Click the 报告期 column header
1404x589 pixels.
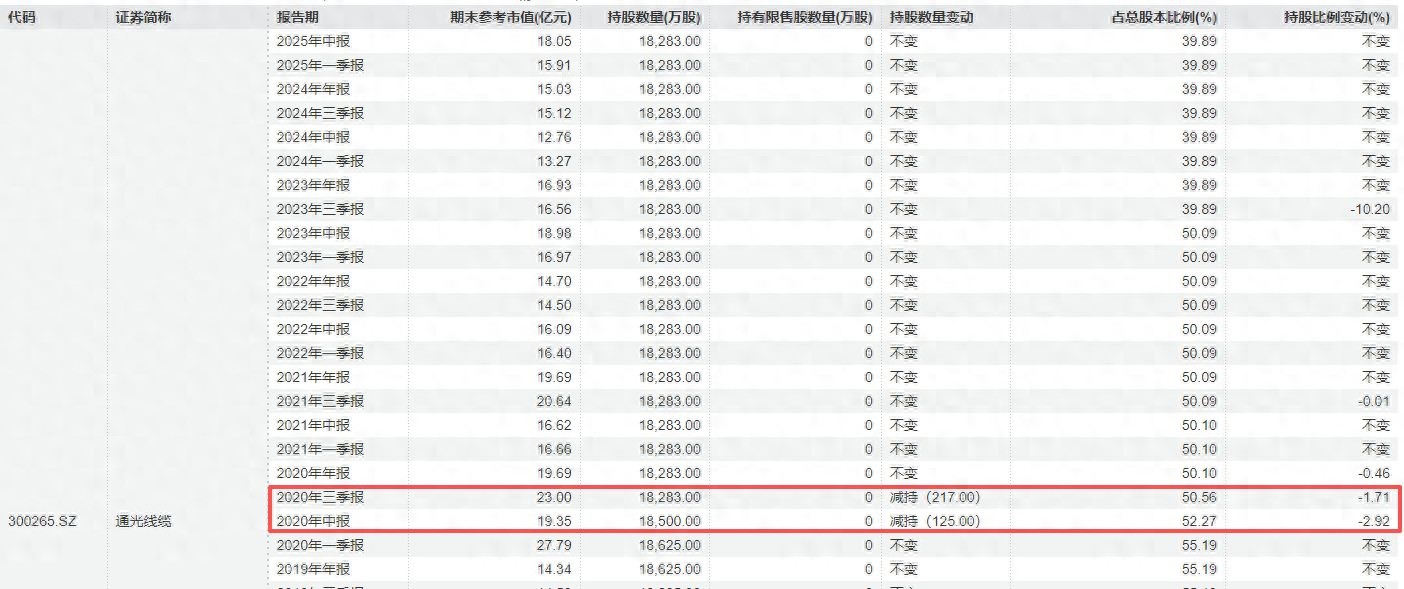point(298,17)
